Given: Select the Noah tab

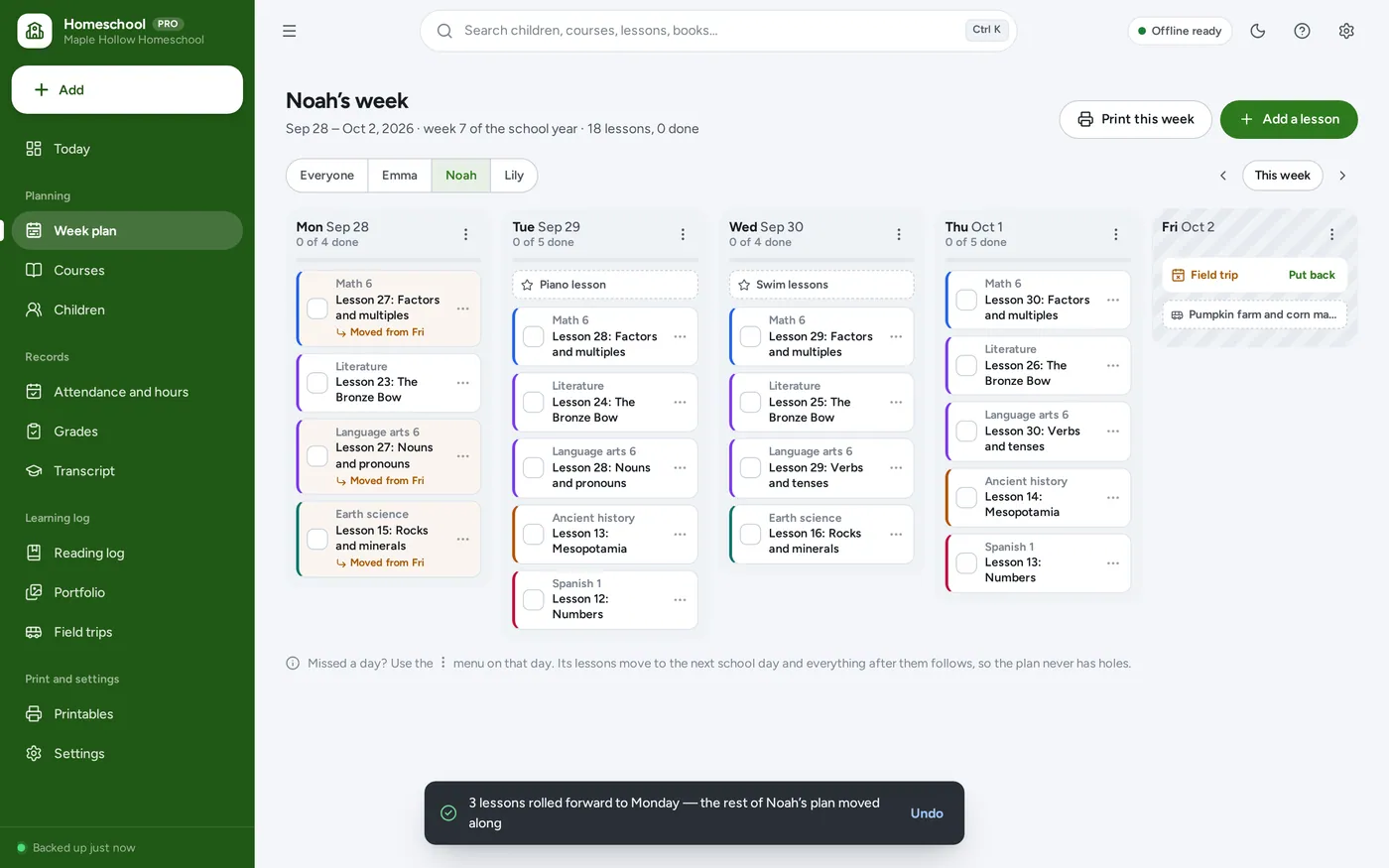Looking at the screenshot, I should coord(461,176).
